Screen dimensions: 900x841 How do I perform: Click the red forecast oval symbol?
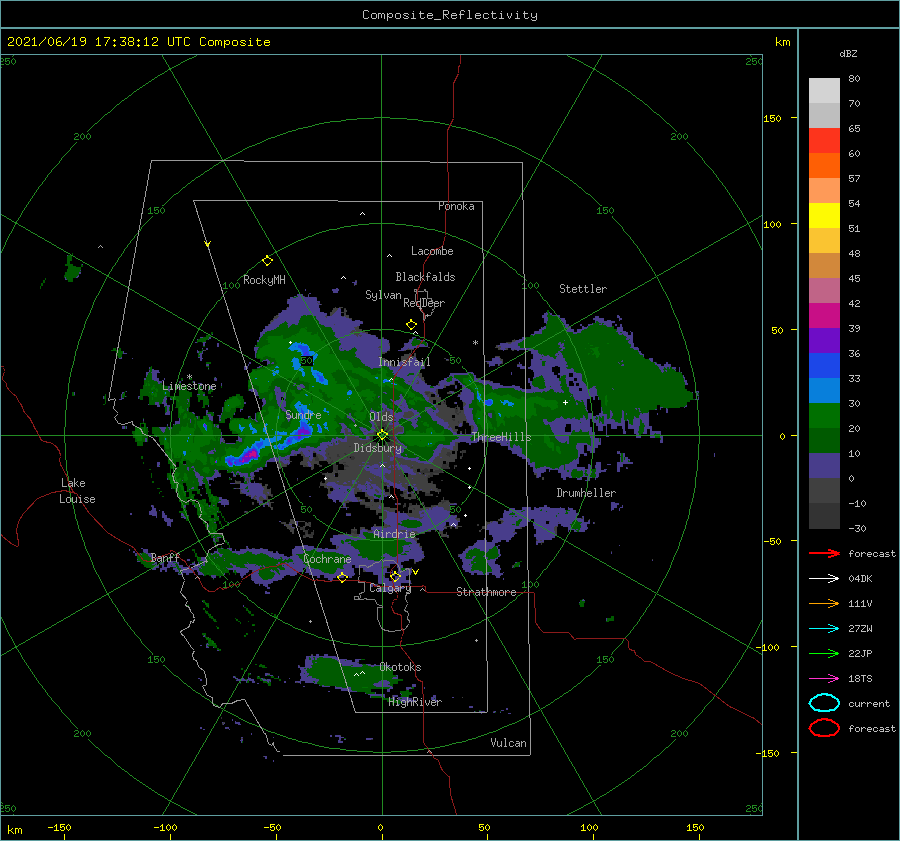[x=824, y=728]
